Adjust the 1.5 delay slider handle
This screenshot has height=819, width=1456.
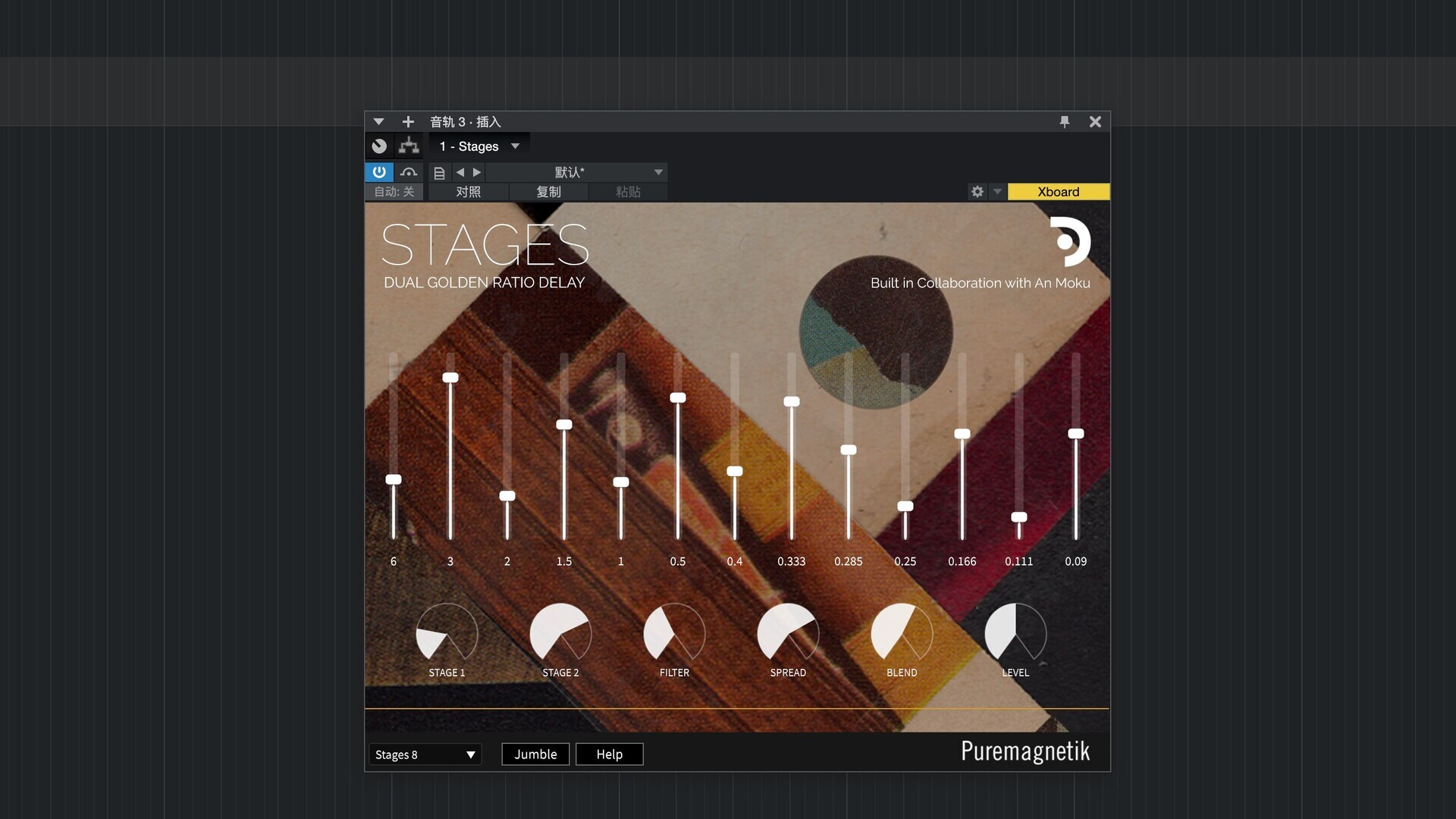coord(564,425)
